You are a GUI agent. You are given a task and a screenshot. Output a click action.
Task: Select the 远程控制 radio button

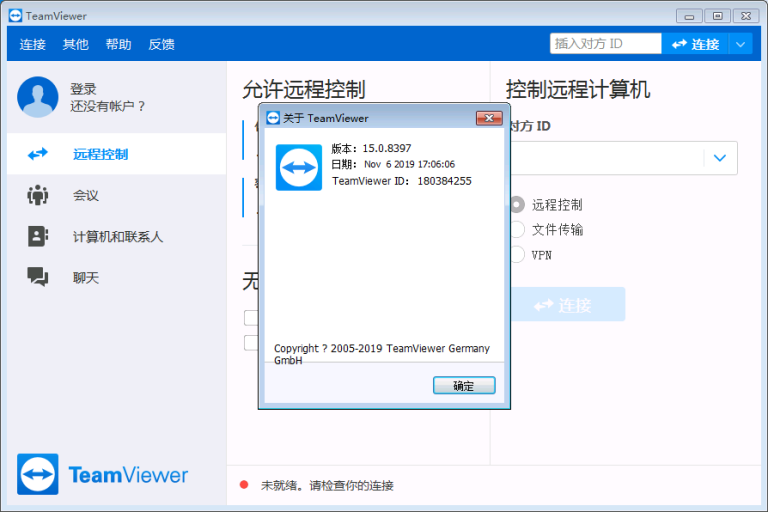(x=517, y=204)
